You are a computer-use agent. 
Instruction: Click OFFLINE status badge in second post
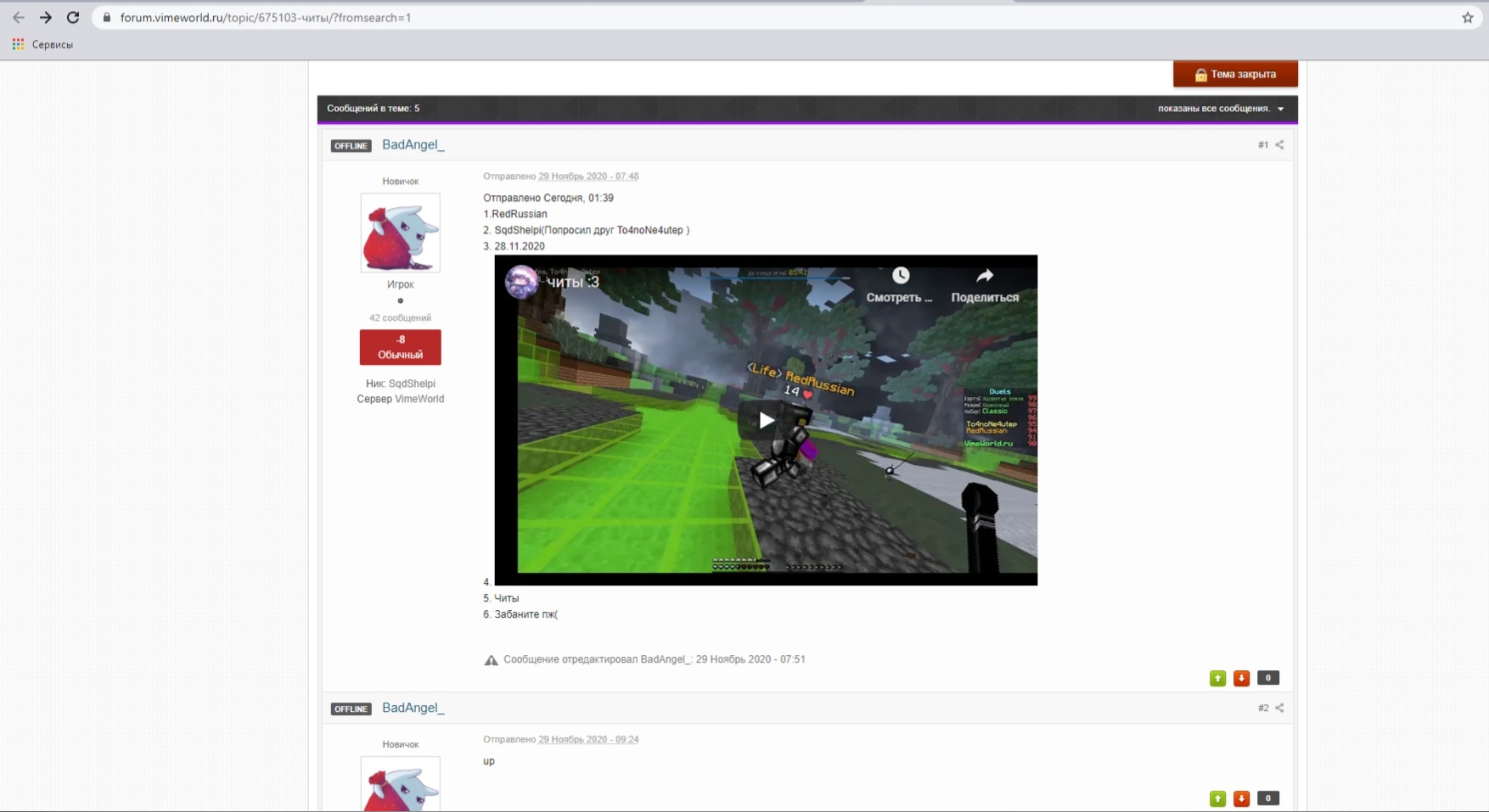pyautogui.click(x=351, y=708)
